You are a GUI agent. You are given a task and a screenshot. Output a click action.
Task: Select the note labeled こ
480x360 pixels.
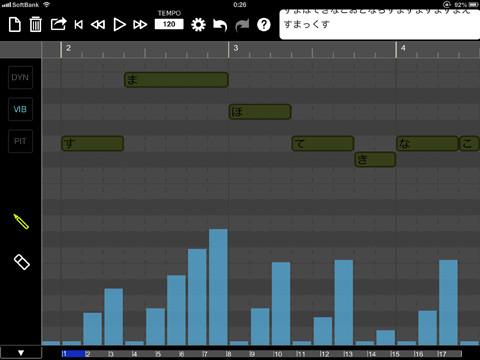click(469, 144)
